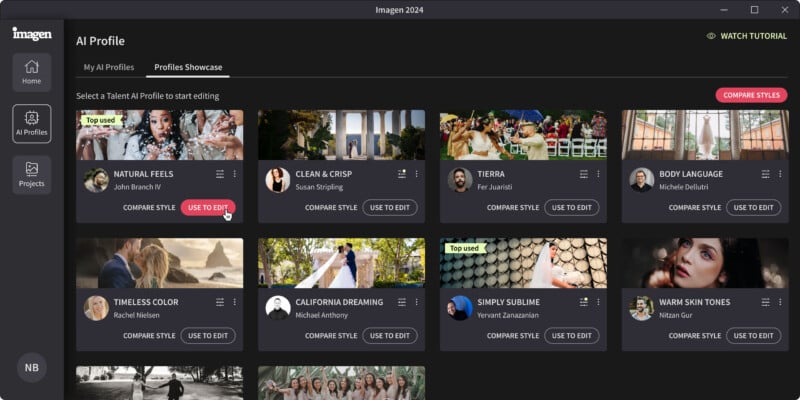
Task: Click the Compare Styles button
Action: [751, 95]
